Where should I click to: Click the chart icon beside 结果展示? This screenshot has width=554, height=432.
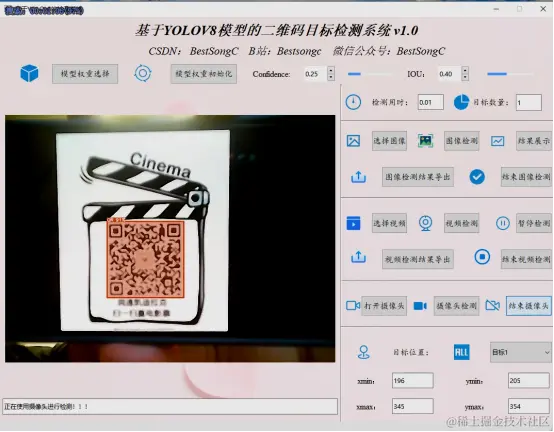pyautogui.click(x=497, y=141)
